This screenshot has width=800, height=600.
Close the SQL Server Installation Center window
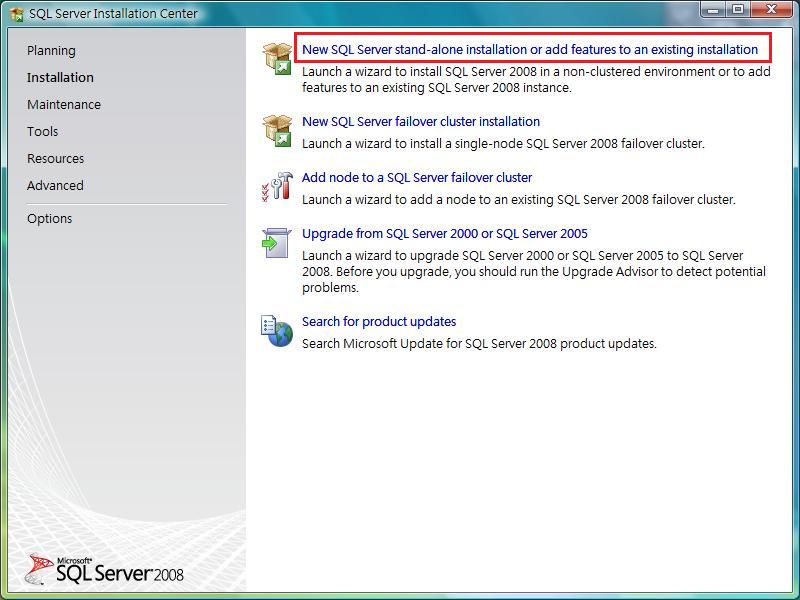click(x=772, y=10)
